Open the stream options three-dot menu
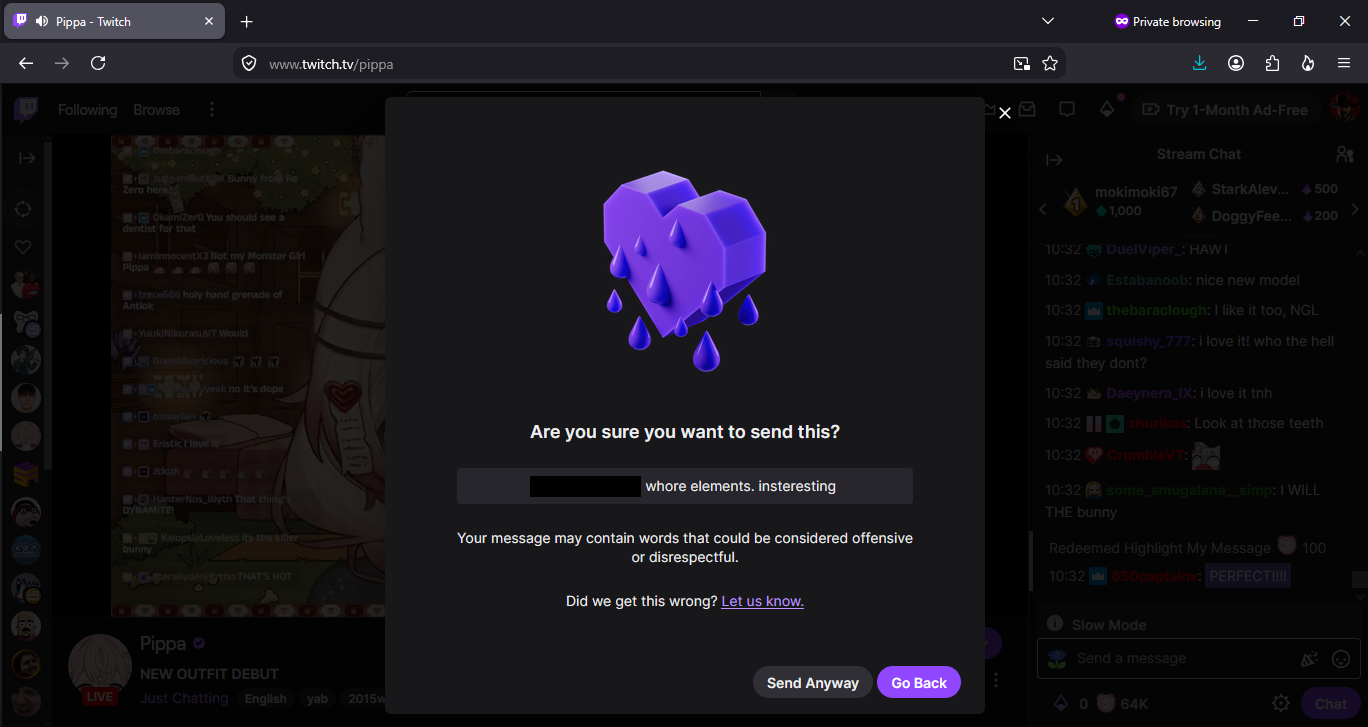The width and height of the screenshot is (1368, 727). pos(996,680)
